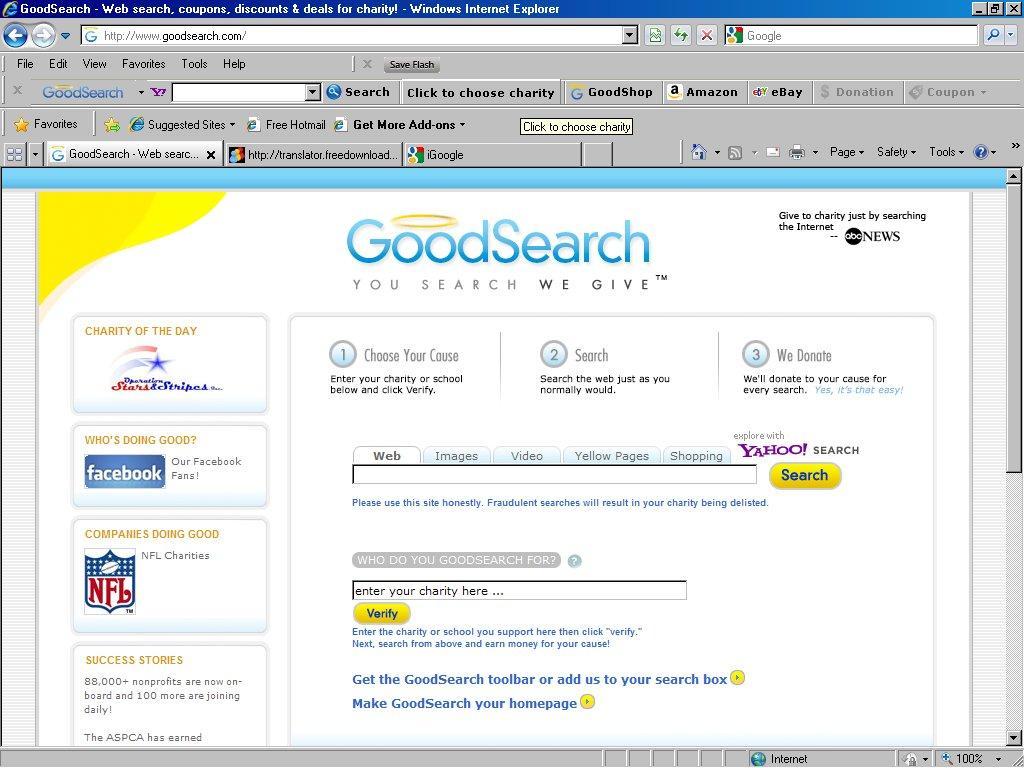Image resolution: width=1024 pixels, height=768 pixels.
Task: Open the tab list dropdown arrow
Action: pos(35,154)
